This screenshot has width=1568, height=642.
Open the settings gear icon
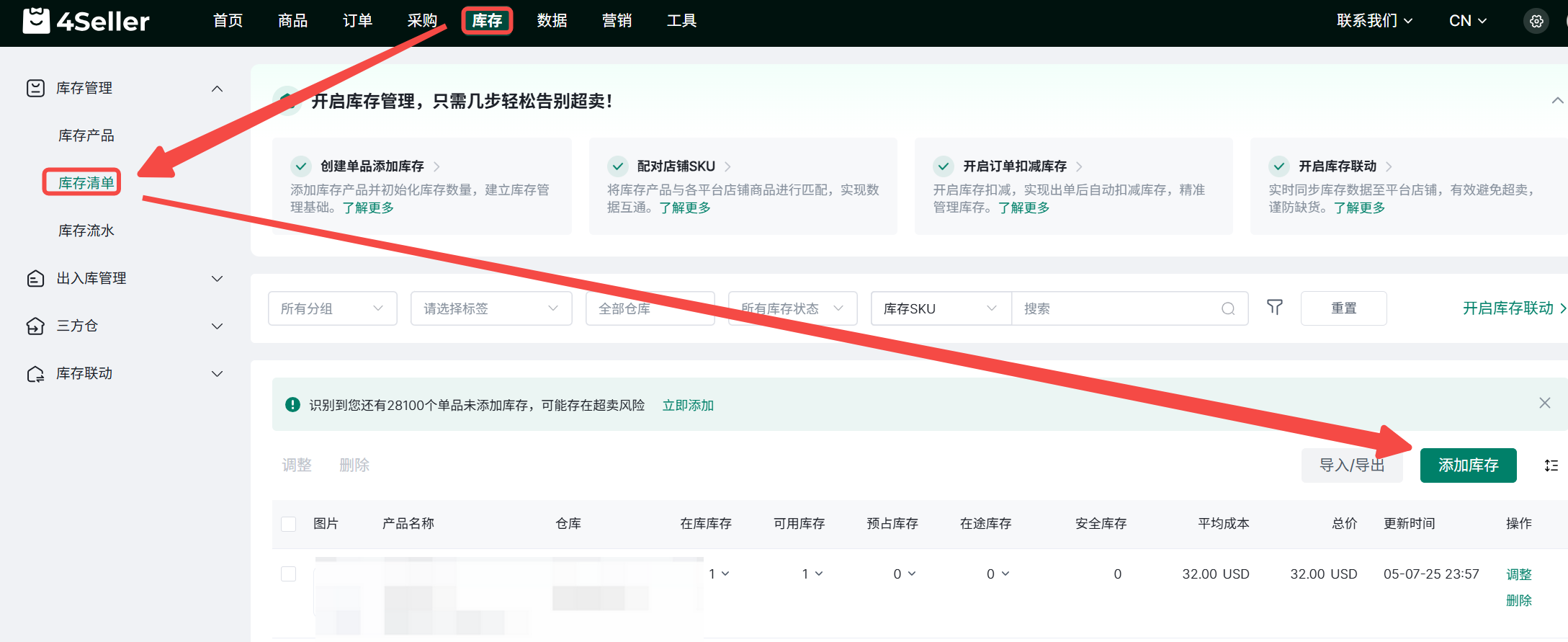click(x=1536, y=21)
